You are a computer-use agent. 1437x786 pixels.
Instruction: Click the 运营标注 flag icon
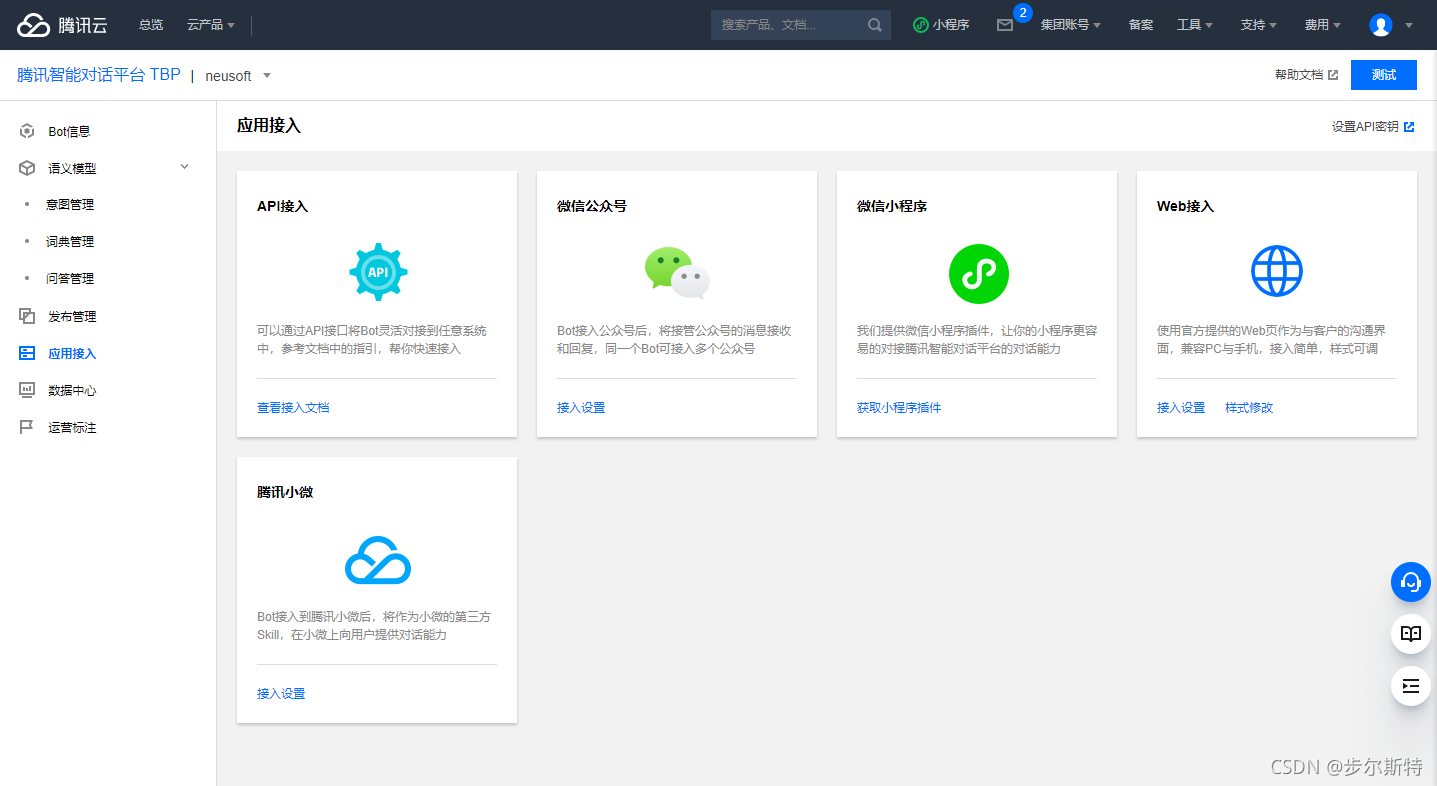coord(27,427)
